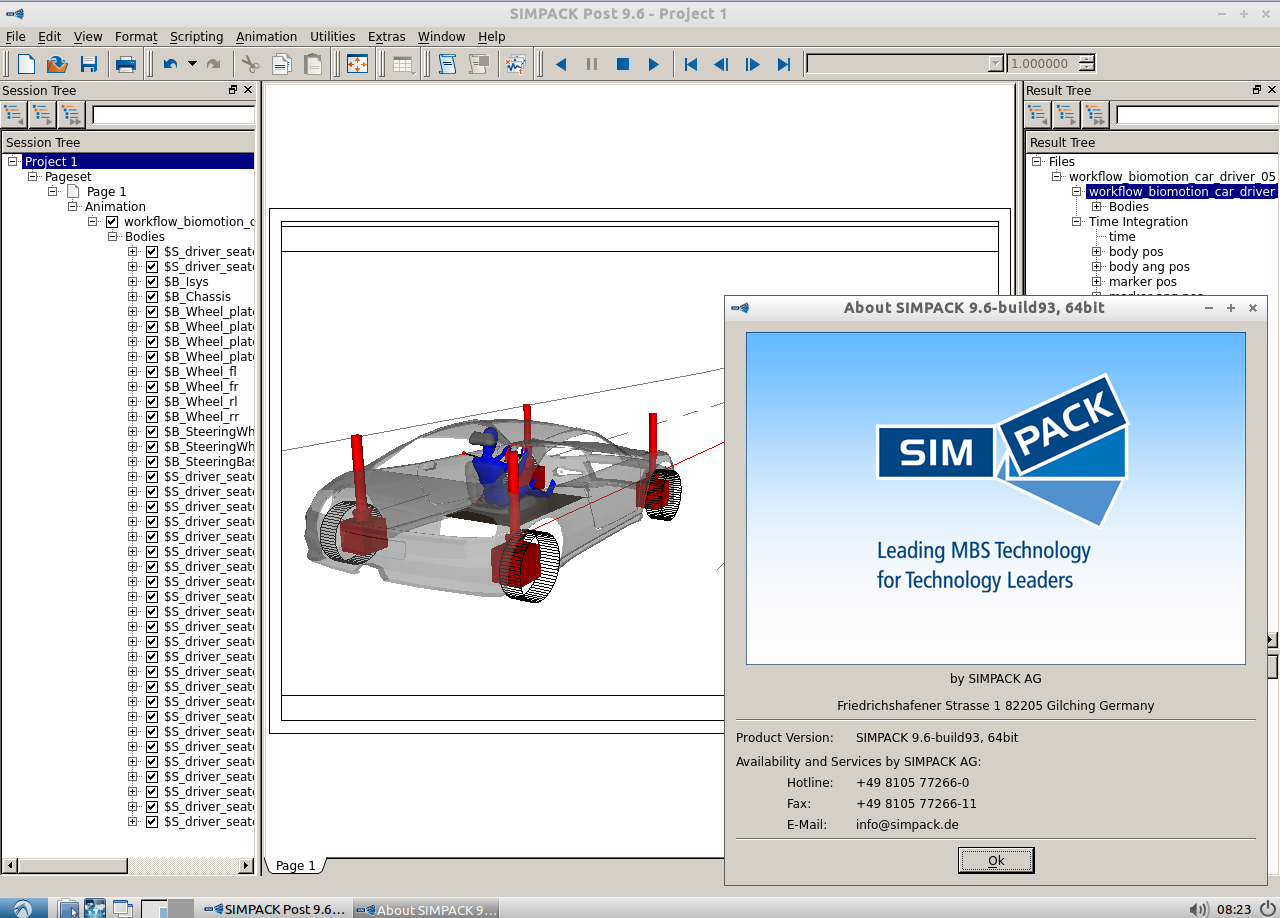Viewport: 1280px width, 918px height.
Task: Click the fit-view icon with orange arrows
Action: [357, 64]
